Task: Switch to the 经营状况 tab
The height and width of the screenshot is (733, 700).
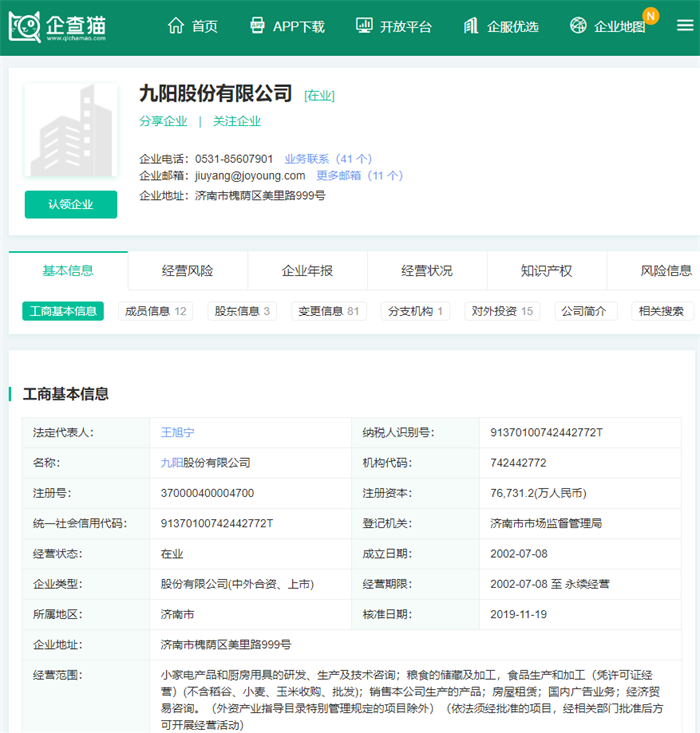Action: (427, 271)
